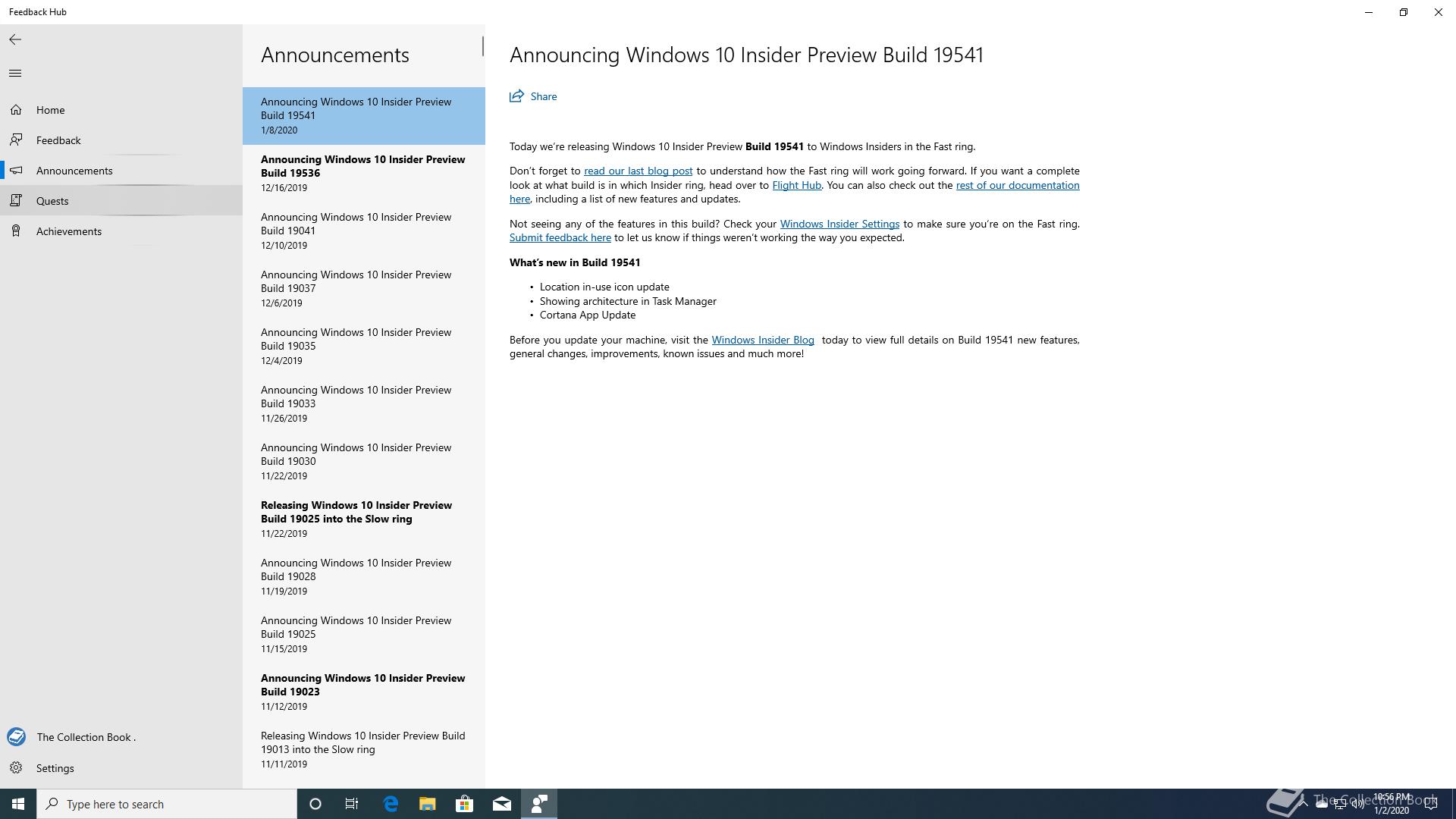Go to Home page
The width and height of the screenshot is (1456, 819).
pyautogui.click(x=121, y=110)
